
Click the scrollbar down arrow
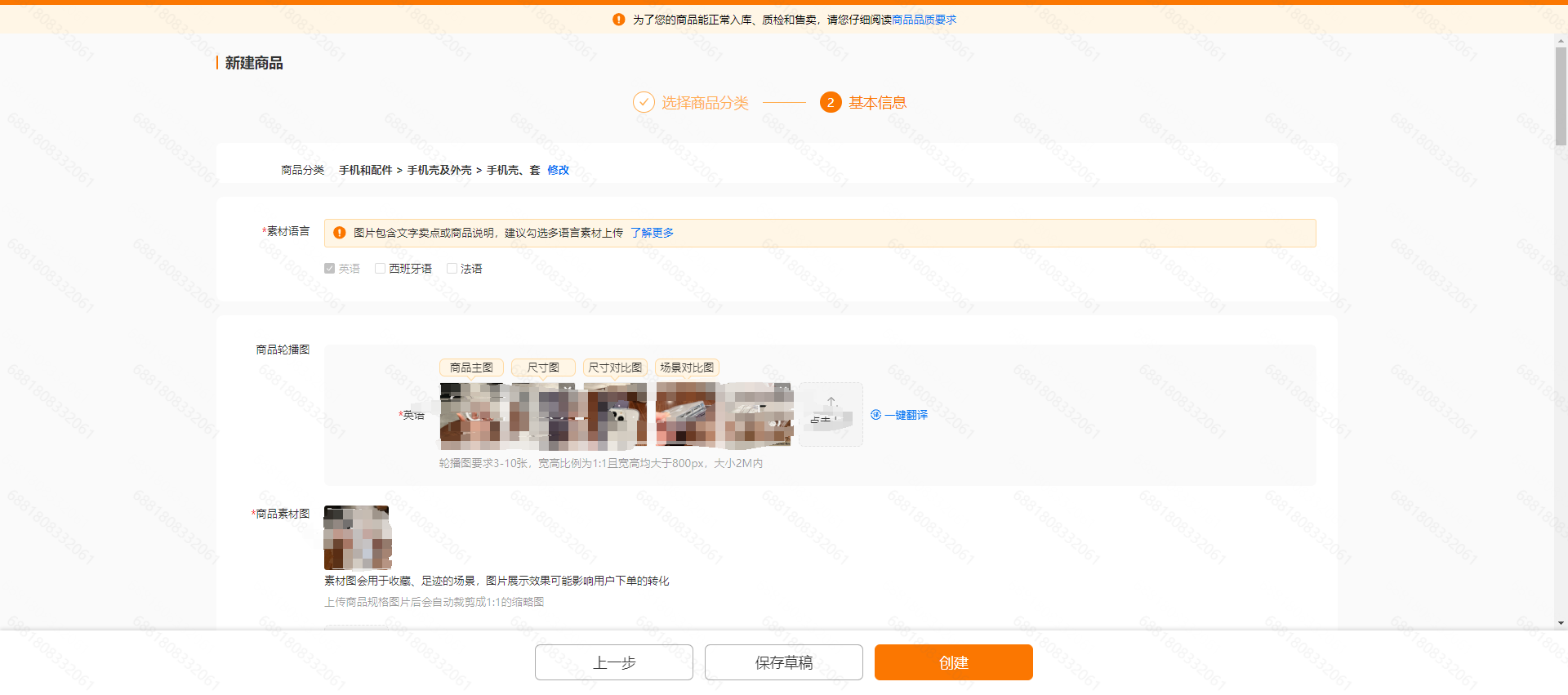(x=1561, y=623)
